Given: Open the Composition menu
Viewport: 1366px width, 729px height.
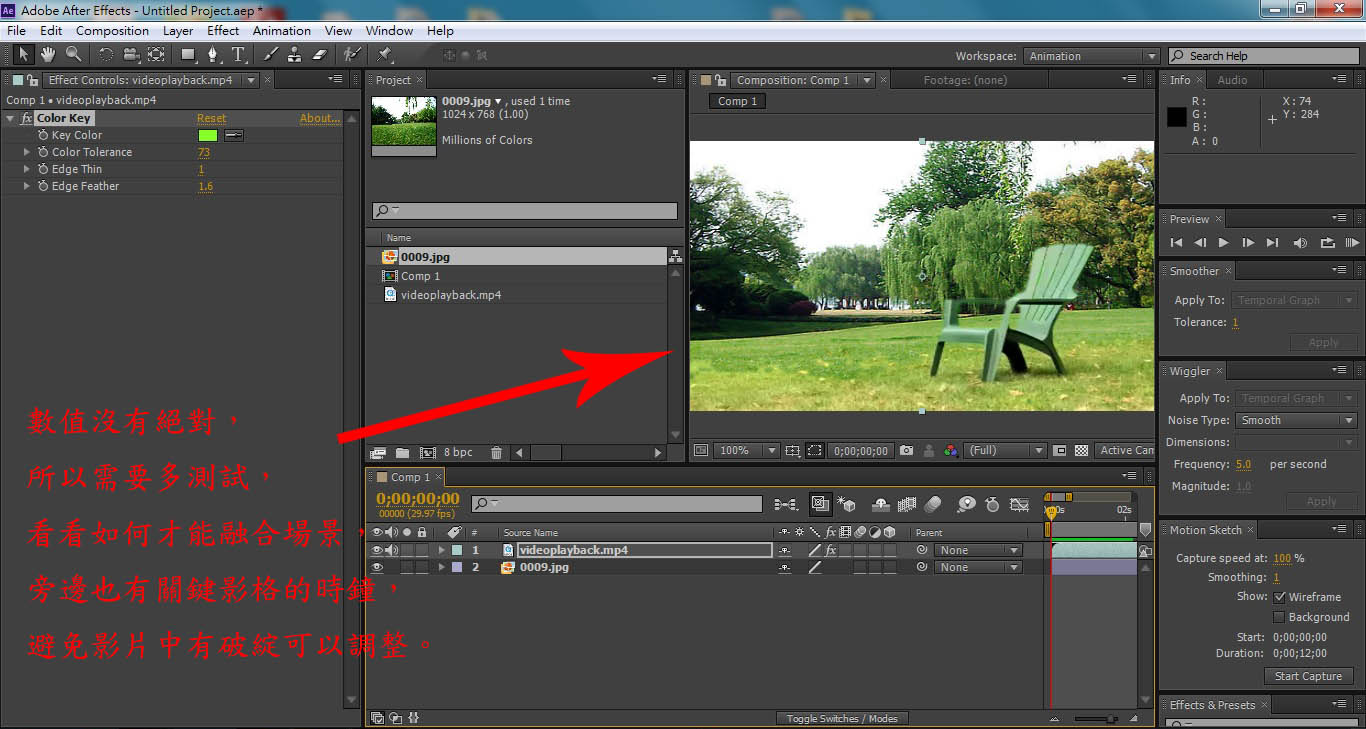Looking at the screenshot, I should [112, 31].
